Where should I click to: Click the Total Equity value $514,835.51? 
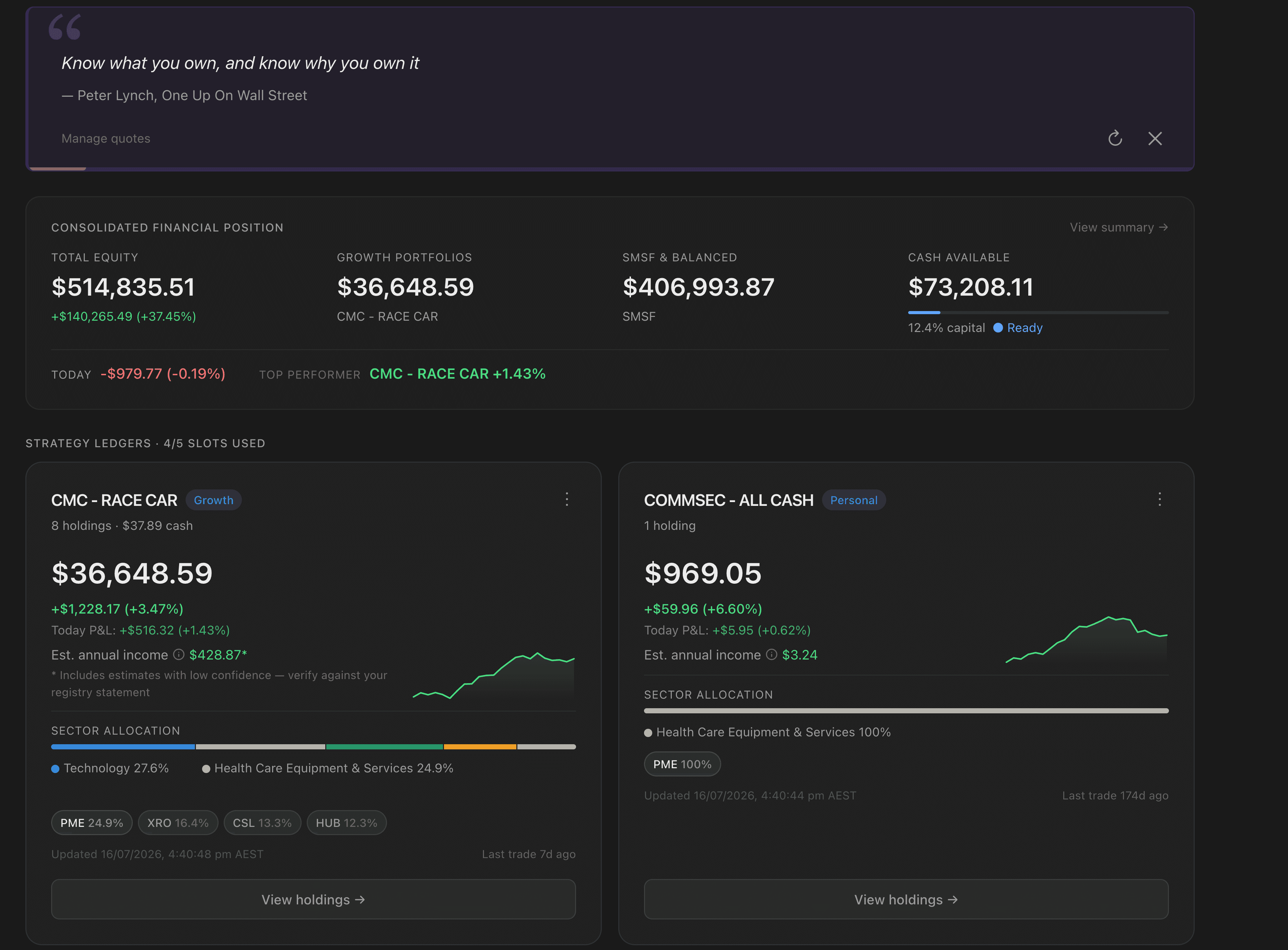123,287
